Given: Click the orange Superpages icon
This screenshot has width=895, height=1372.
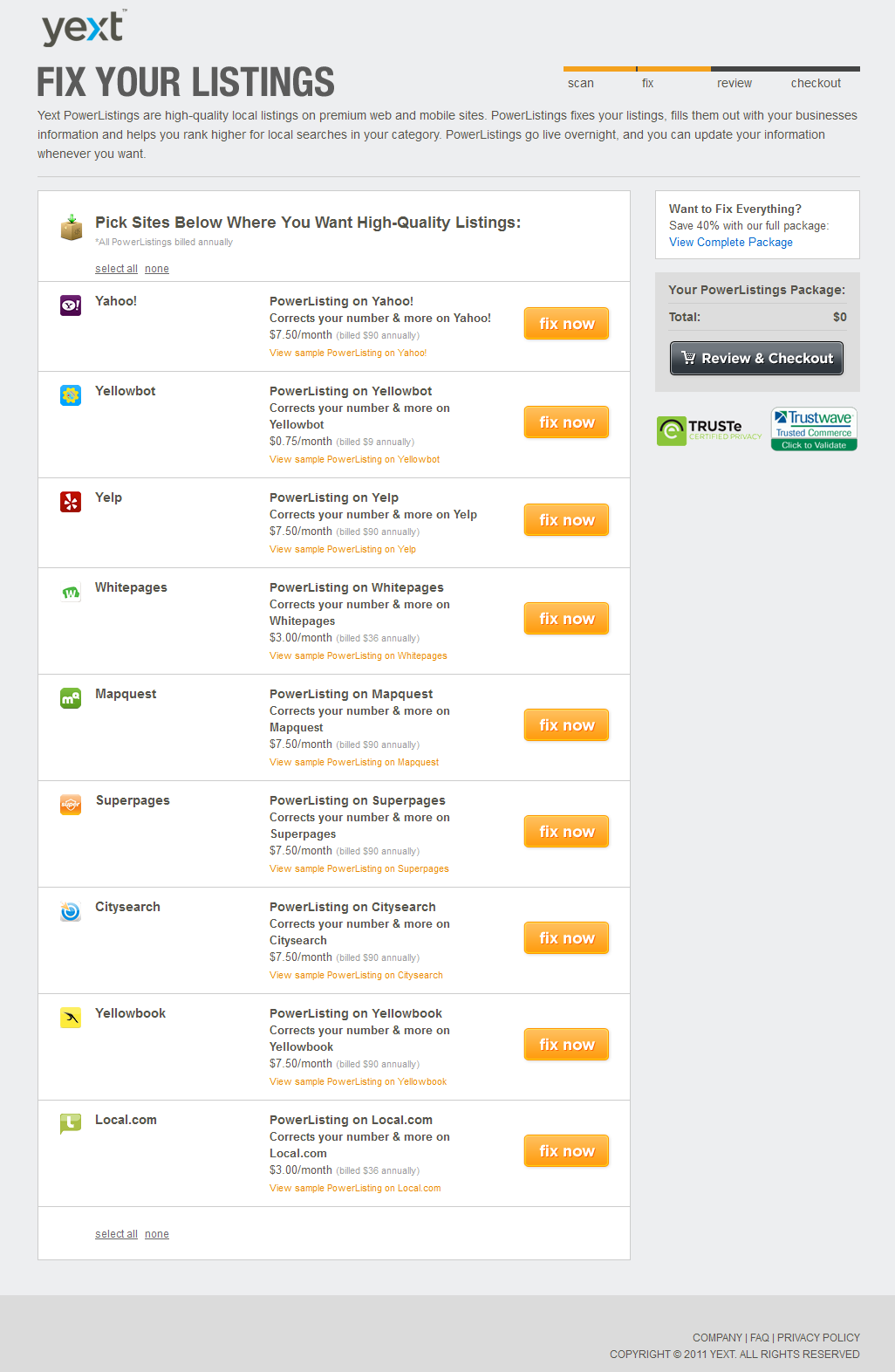Looking at the screenshot, I should 71,805.
